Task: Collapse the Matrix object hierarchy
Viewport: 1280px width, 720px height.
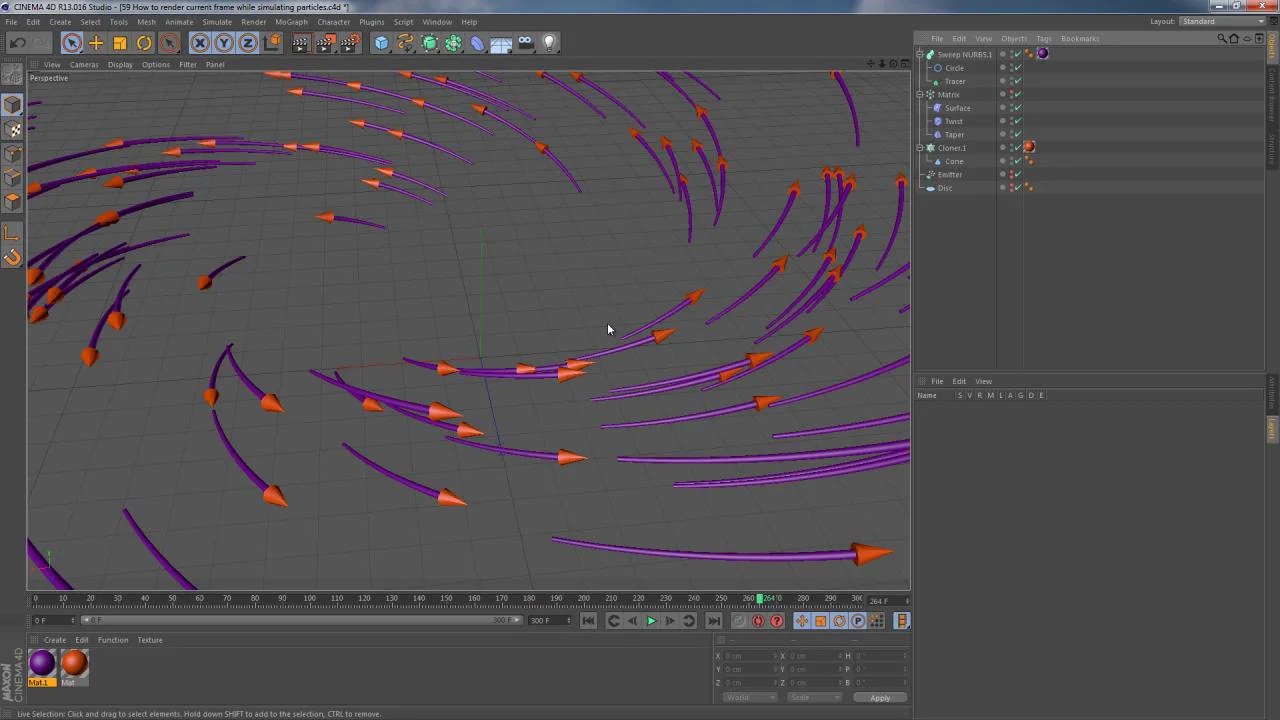Action: tap(920, 95)
